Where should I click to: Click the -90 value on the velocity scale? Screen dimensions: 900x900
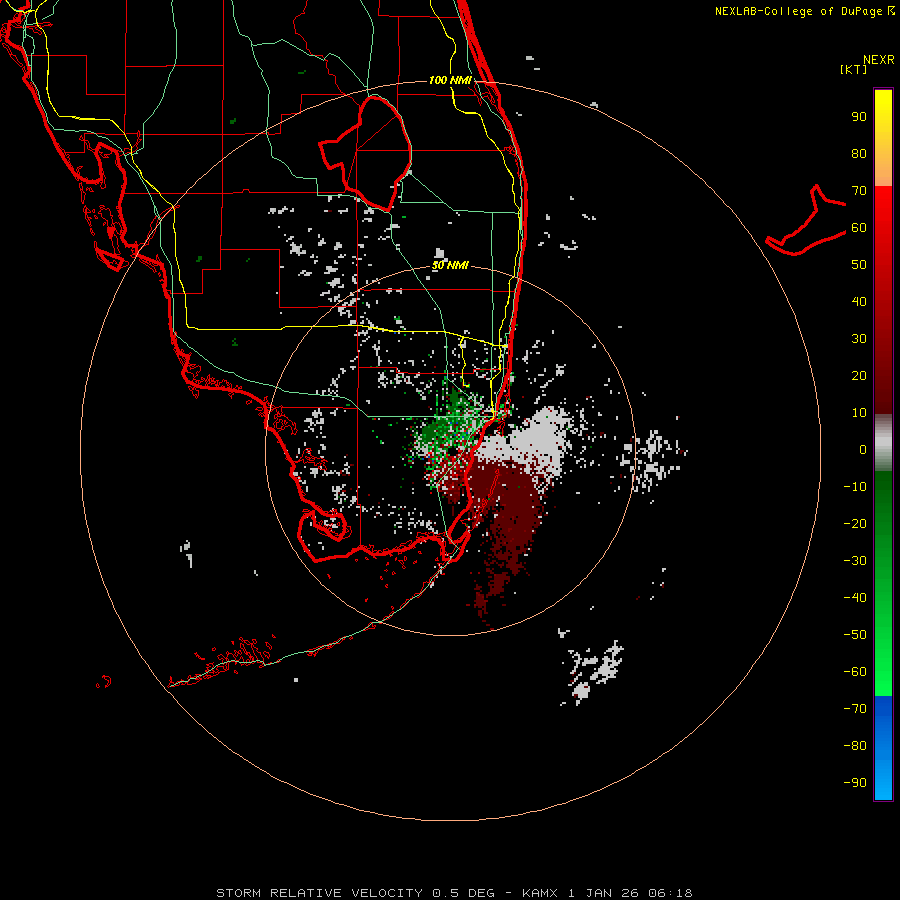[855, 782]
